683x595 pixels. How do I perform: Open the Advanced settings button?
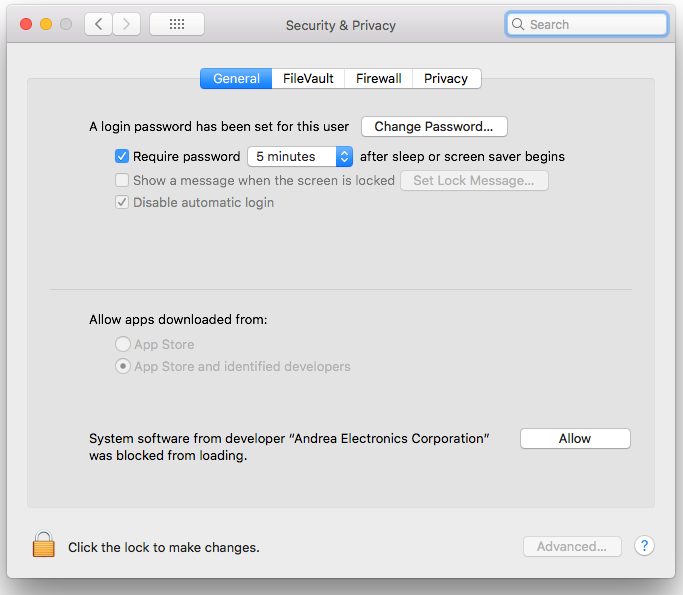tap(572, 546)
